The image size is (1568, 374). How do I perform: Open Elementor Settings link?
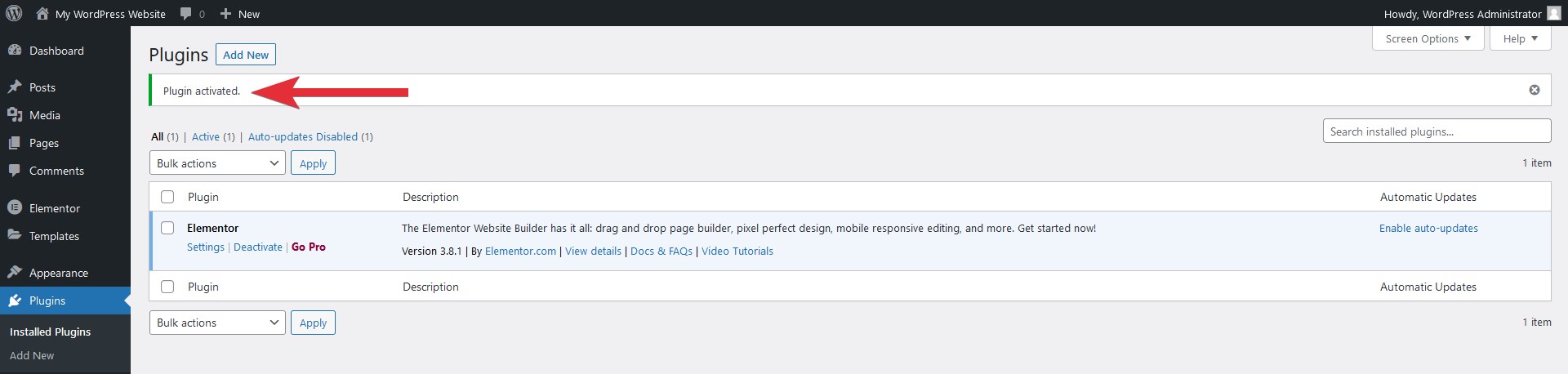(x=206, y=247)
